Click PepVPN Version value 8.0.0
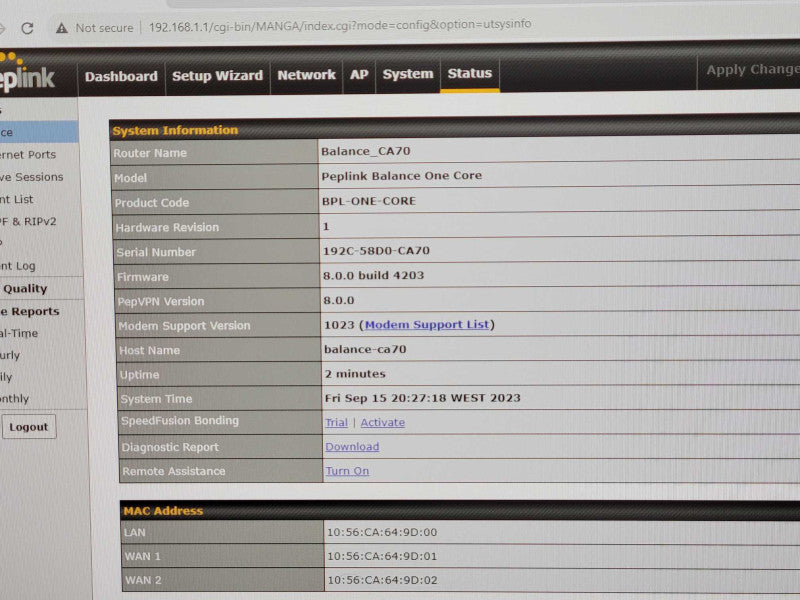800x600 pixels. pos(338,300)
